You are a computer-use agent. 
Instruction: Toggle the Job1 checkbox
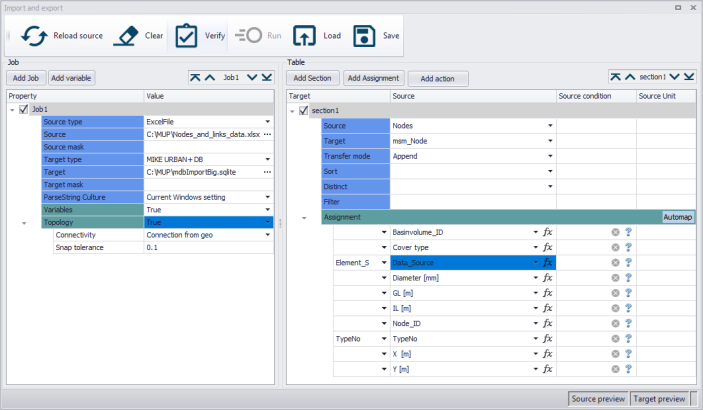(x=24, y=109)
